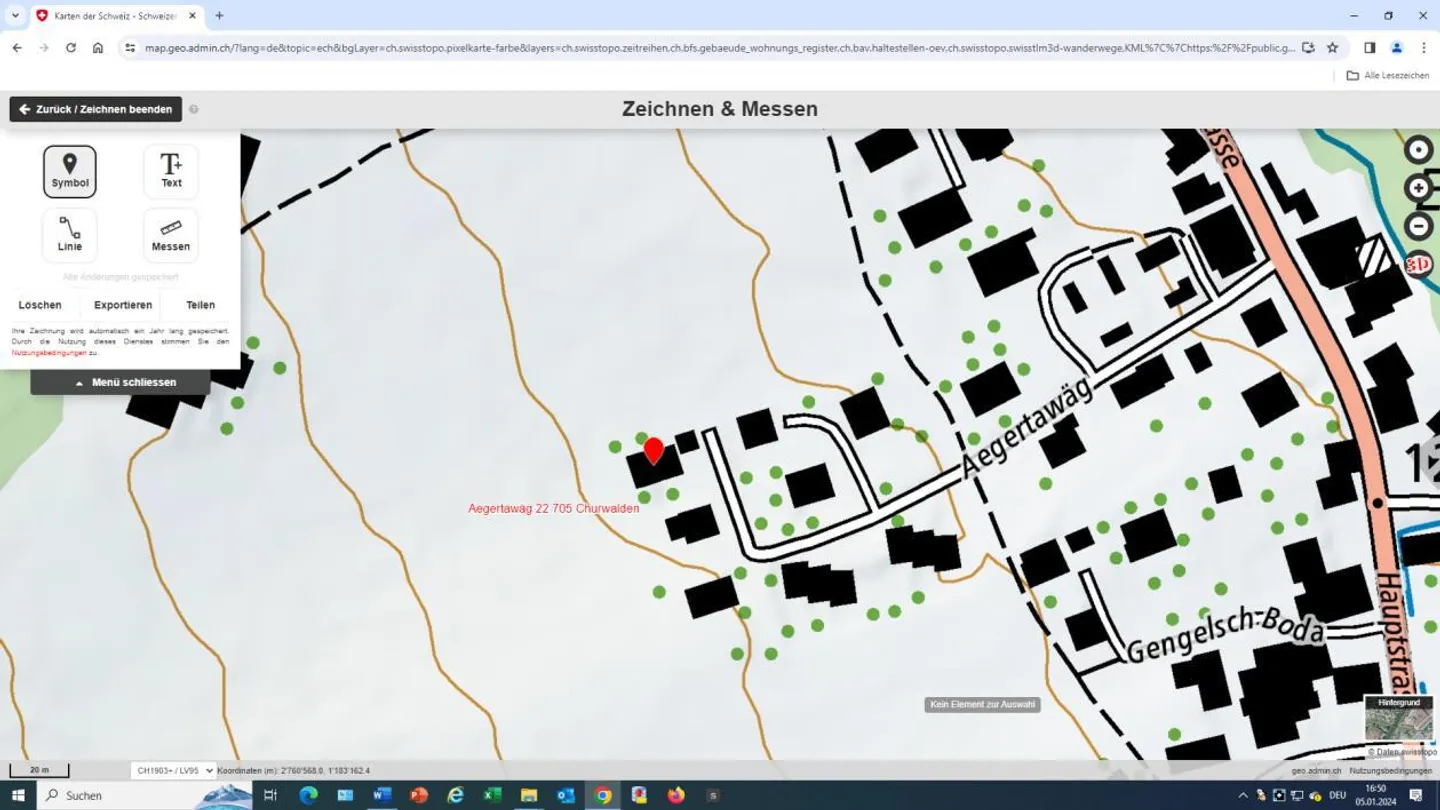This screenshot has width=1440, height=810.
Task: Activate the Messen measuring tool
Action: click(171, 235)
